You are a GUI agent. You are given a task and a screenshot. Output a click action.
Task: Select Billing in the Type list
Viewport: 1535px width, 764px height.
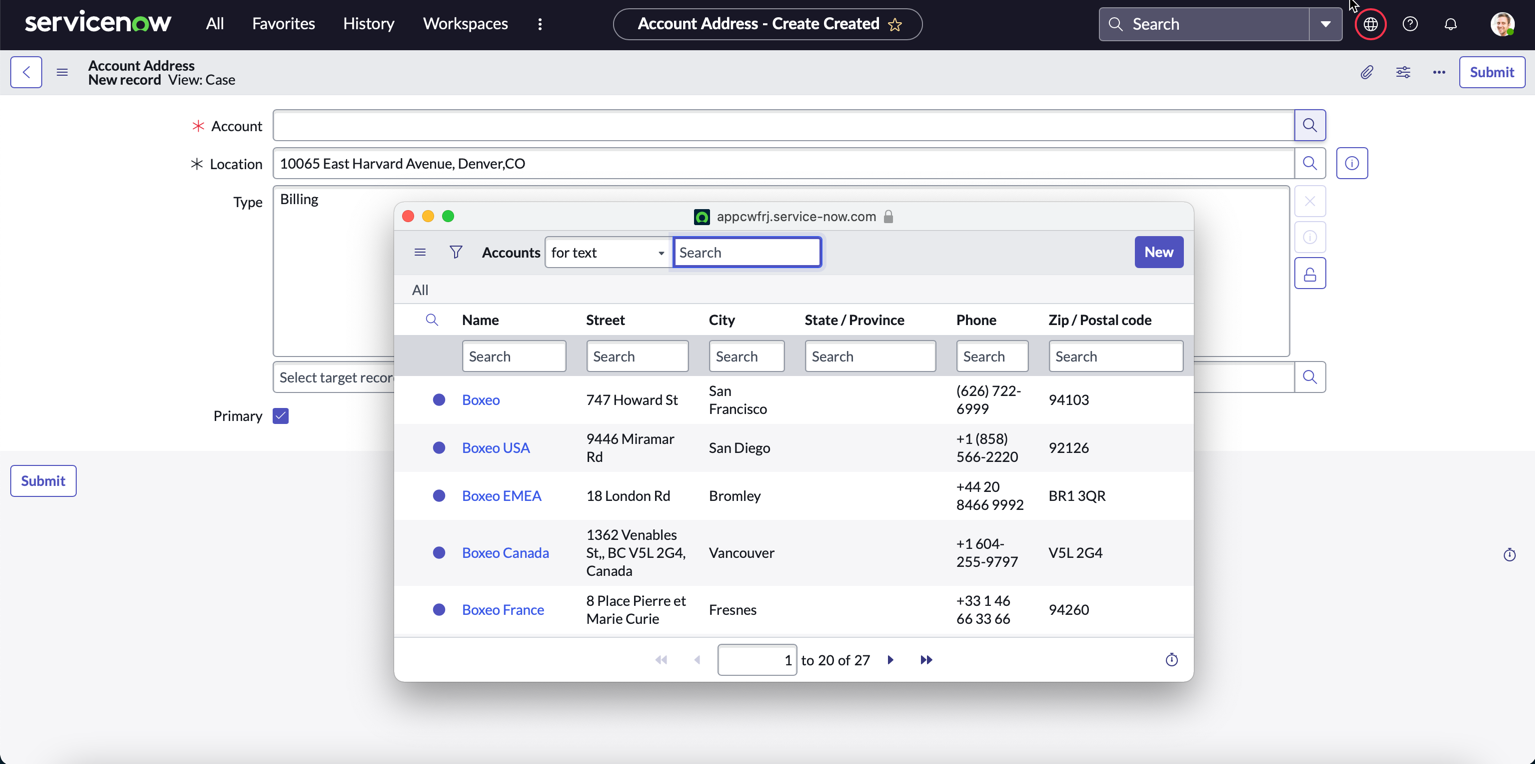pyautogui.click(x=299, y=199)
